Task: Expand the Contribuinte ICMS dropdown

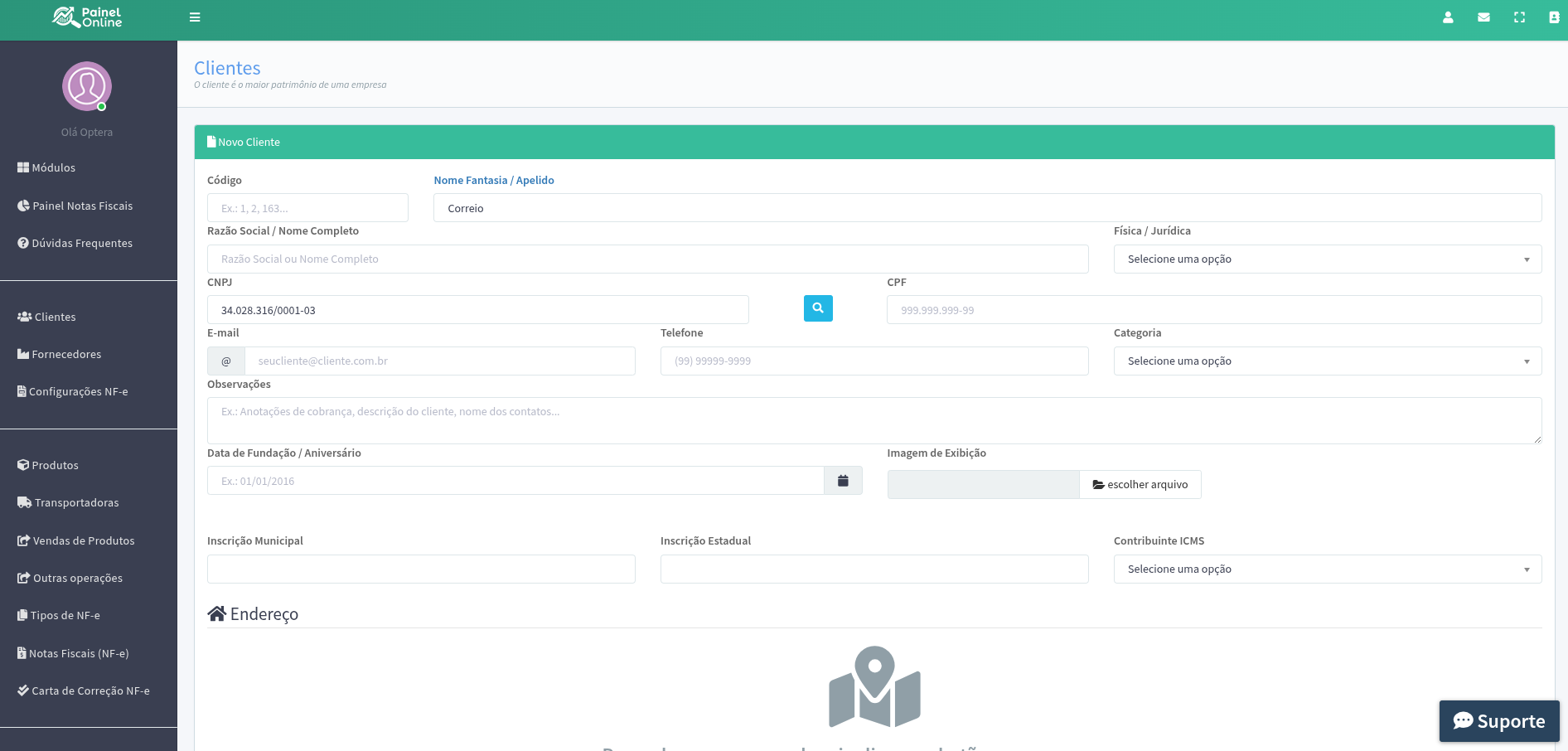Action: (x=1327, y=569)
